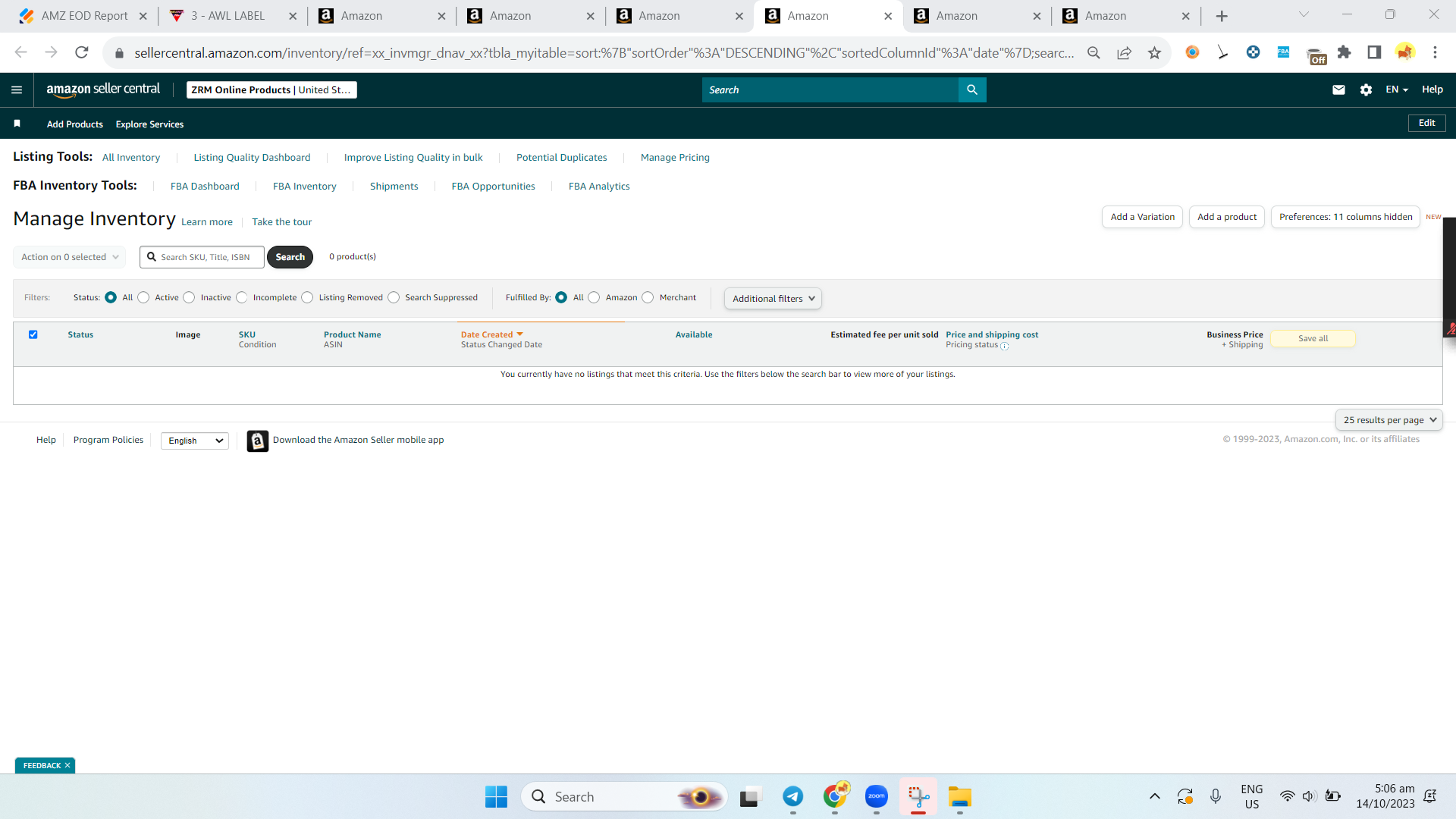The height and width of the screenshot is (819, 1456).
Task: Expand the Additional filters dropdown
Action: (x=773, y=299)
